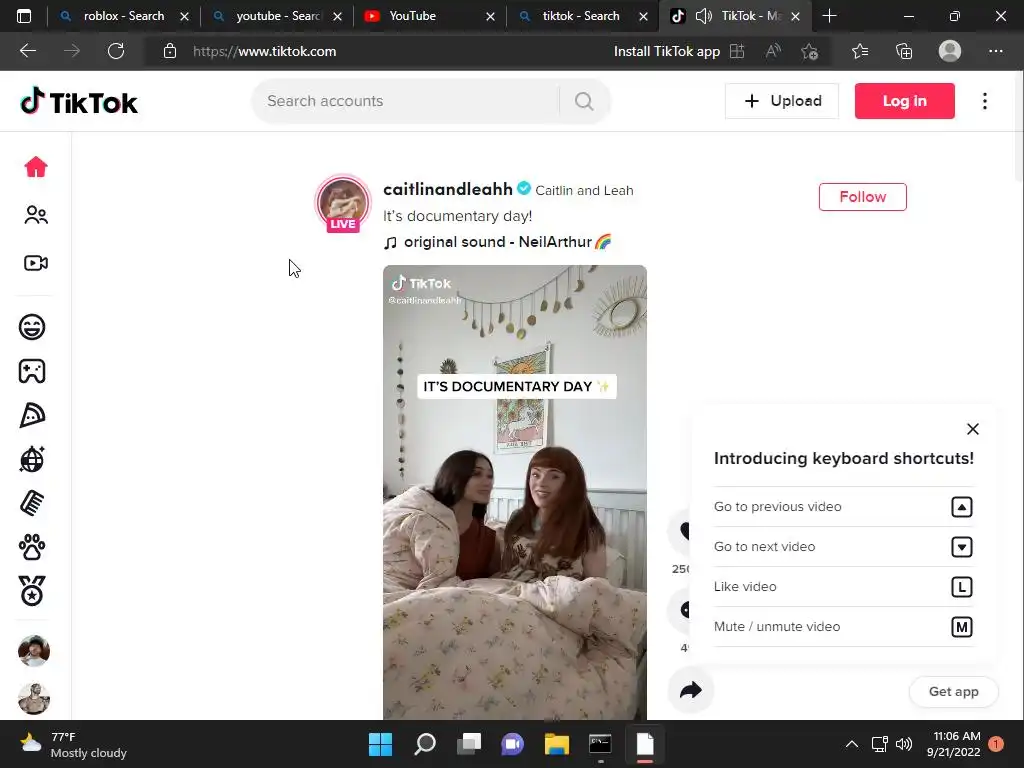Screen dimensions: 1024x768
Task: Click the Log in button
Action: pos(904,101)
